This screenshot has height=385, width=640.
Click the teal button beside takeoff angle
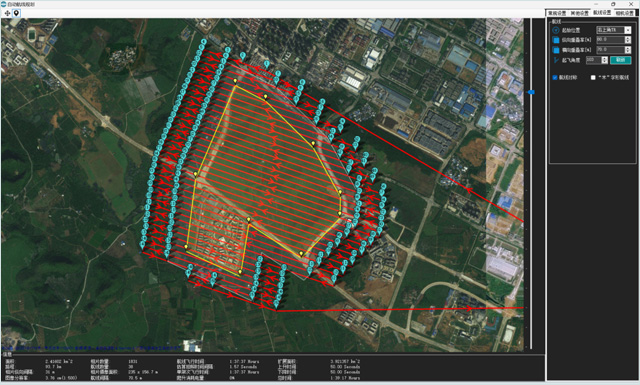pos(620,60)
